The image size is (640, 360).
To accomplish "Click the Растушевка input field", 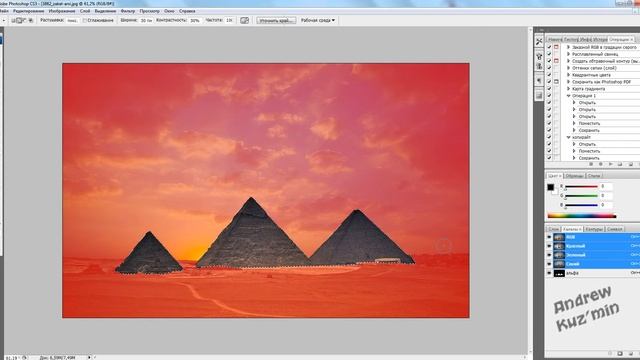I will pyautogui.click(x=73, y=20).
